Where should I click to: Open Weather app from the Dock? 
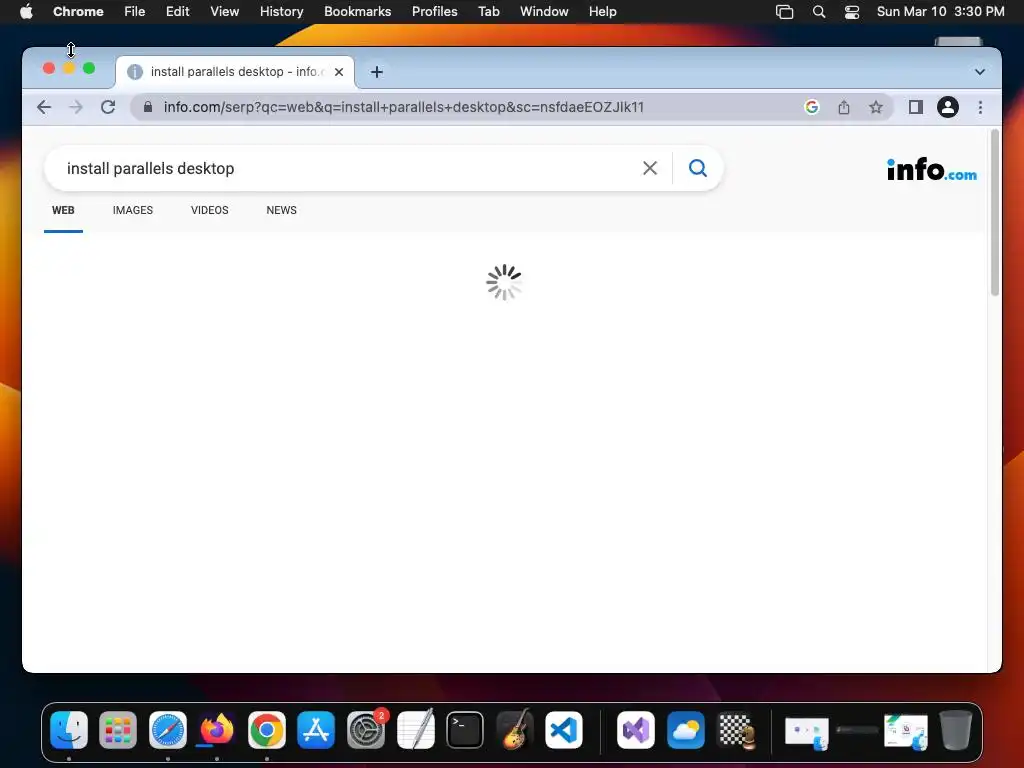pos(685,730)
